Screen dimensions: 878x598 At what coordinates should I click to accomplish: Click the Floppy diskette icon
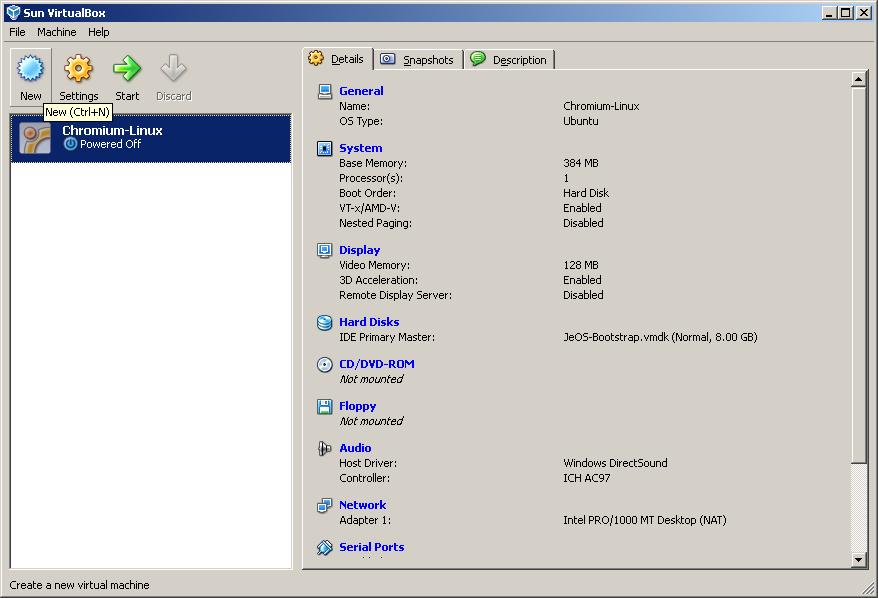click(x=325, y=406)
